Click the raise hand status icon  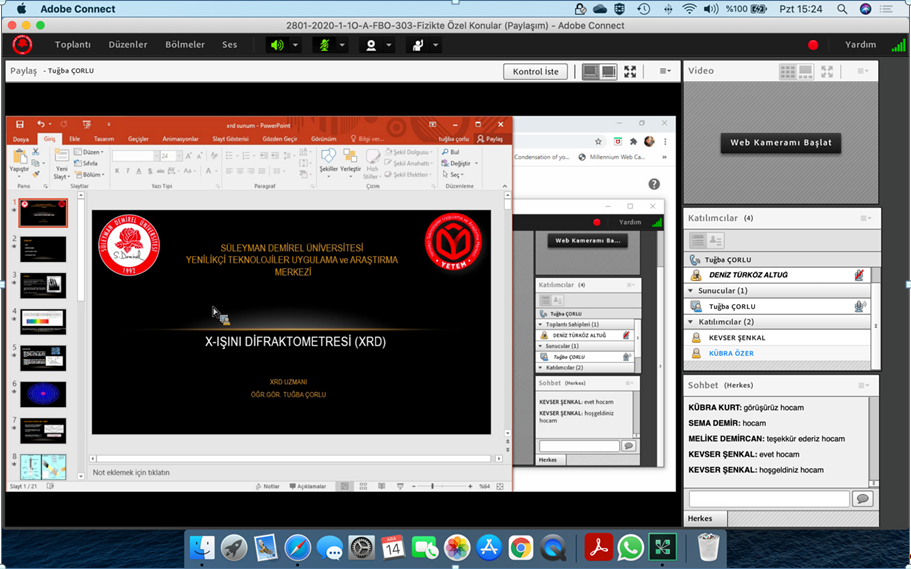click(418, 45)
